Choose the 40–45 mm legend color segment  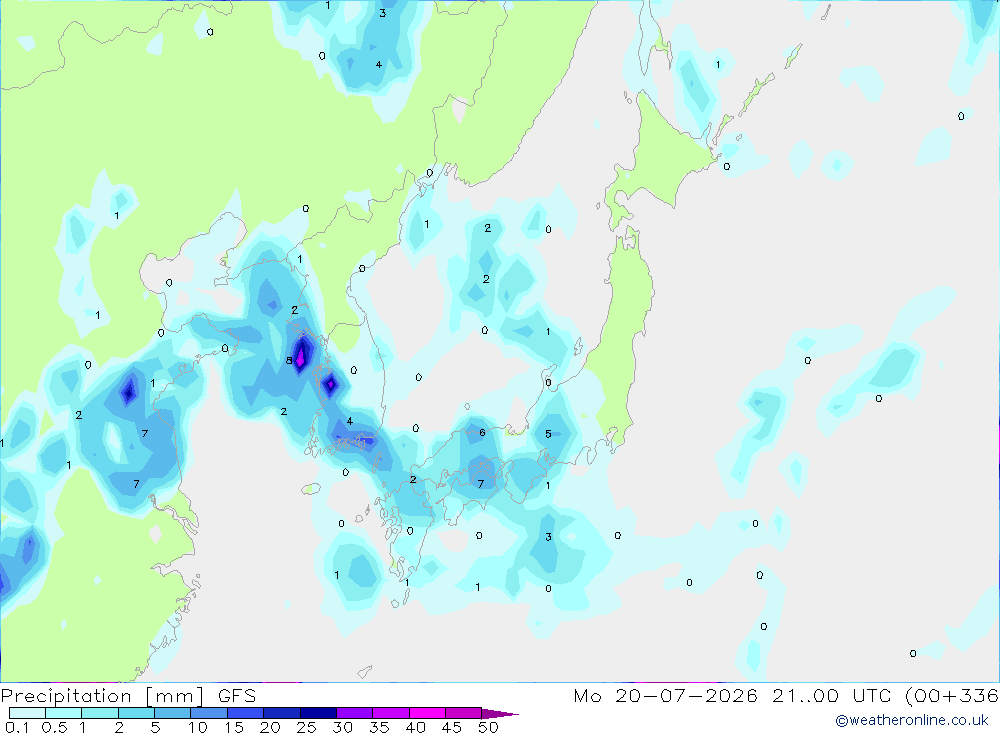427,713
